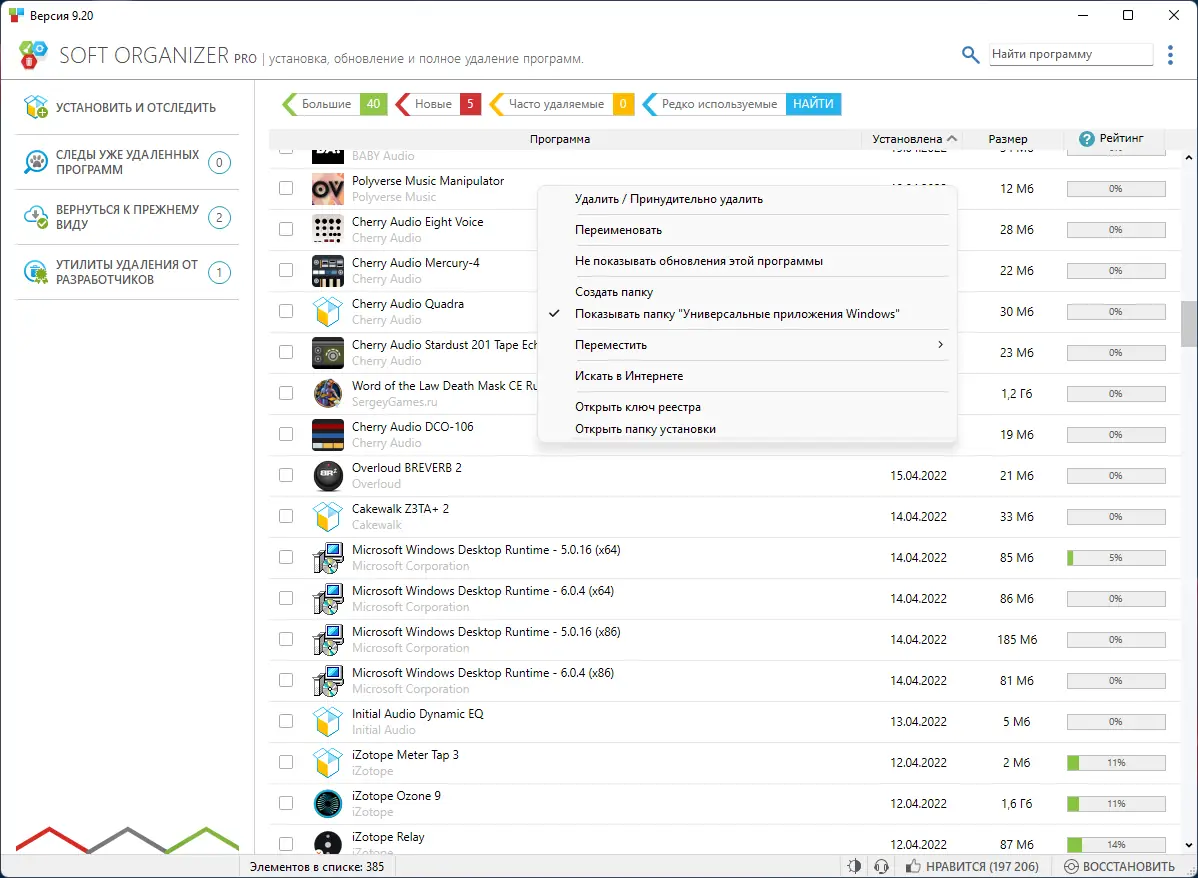
Task: Click the thumbs-up like icon
Action: click(x=913, y=867)
